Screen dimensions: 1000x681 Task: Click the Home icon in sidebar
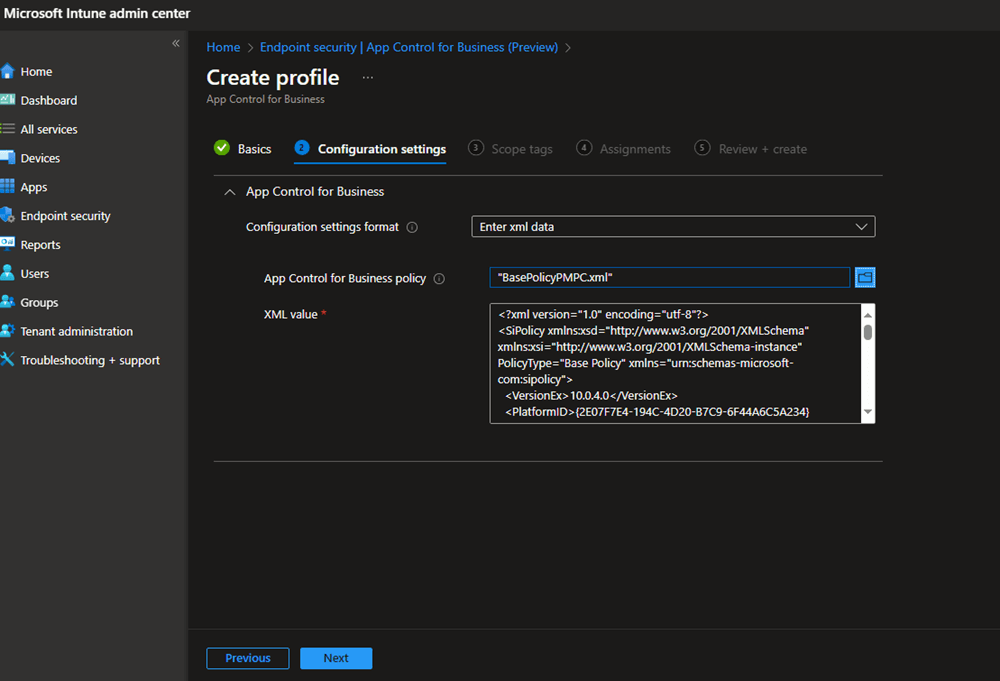pos(7,71)
